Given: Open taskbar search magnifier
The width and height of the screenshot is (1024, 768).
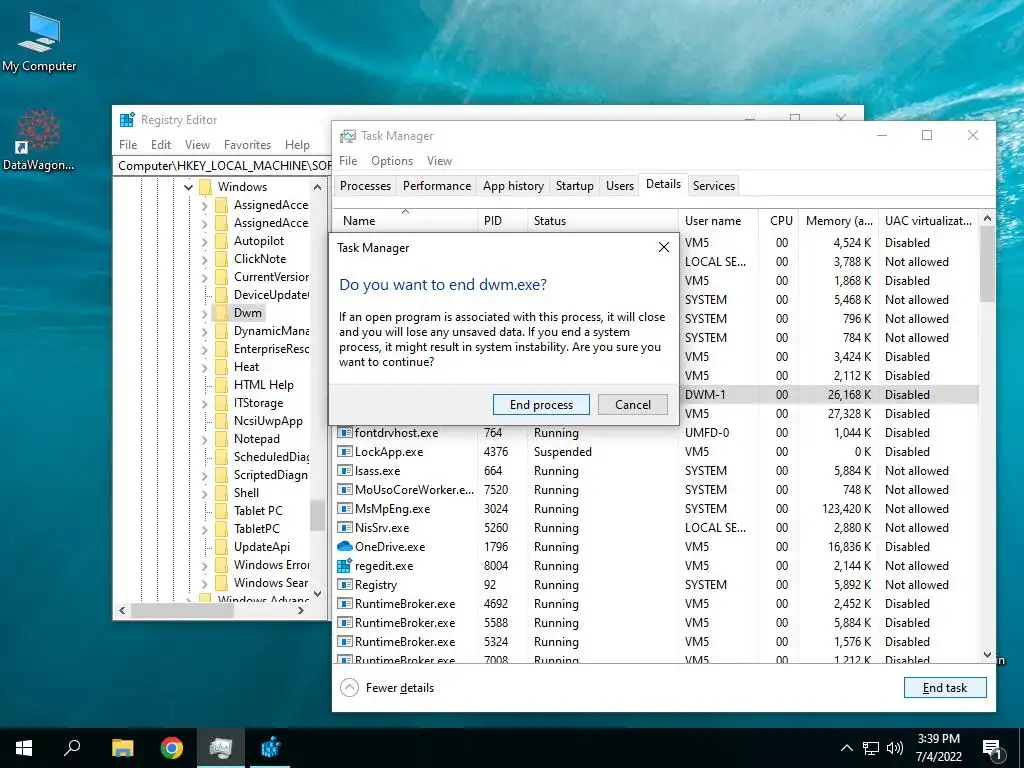Looking at the screenshot, I should 72,747.
